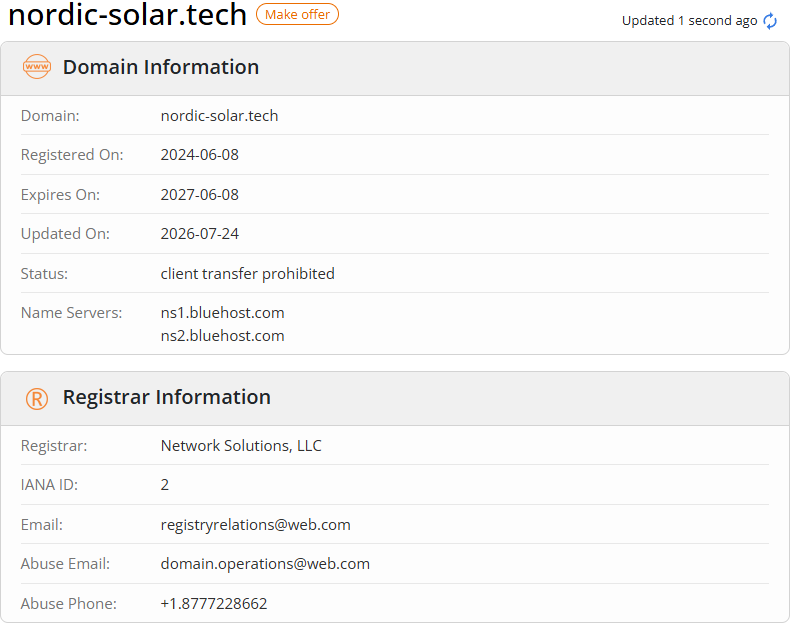Screen dimensions: 803x626
Task: Select name server ns1.bluehost.com
Action: click(x=222, y=312)
